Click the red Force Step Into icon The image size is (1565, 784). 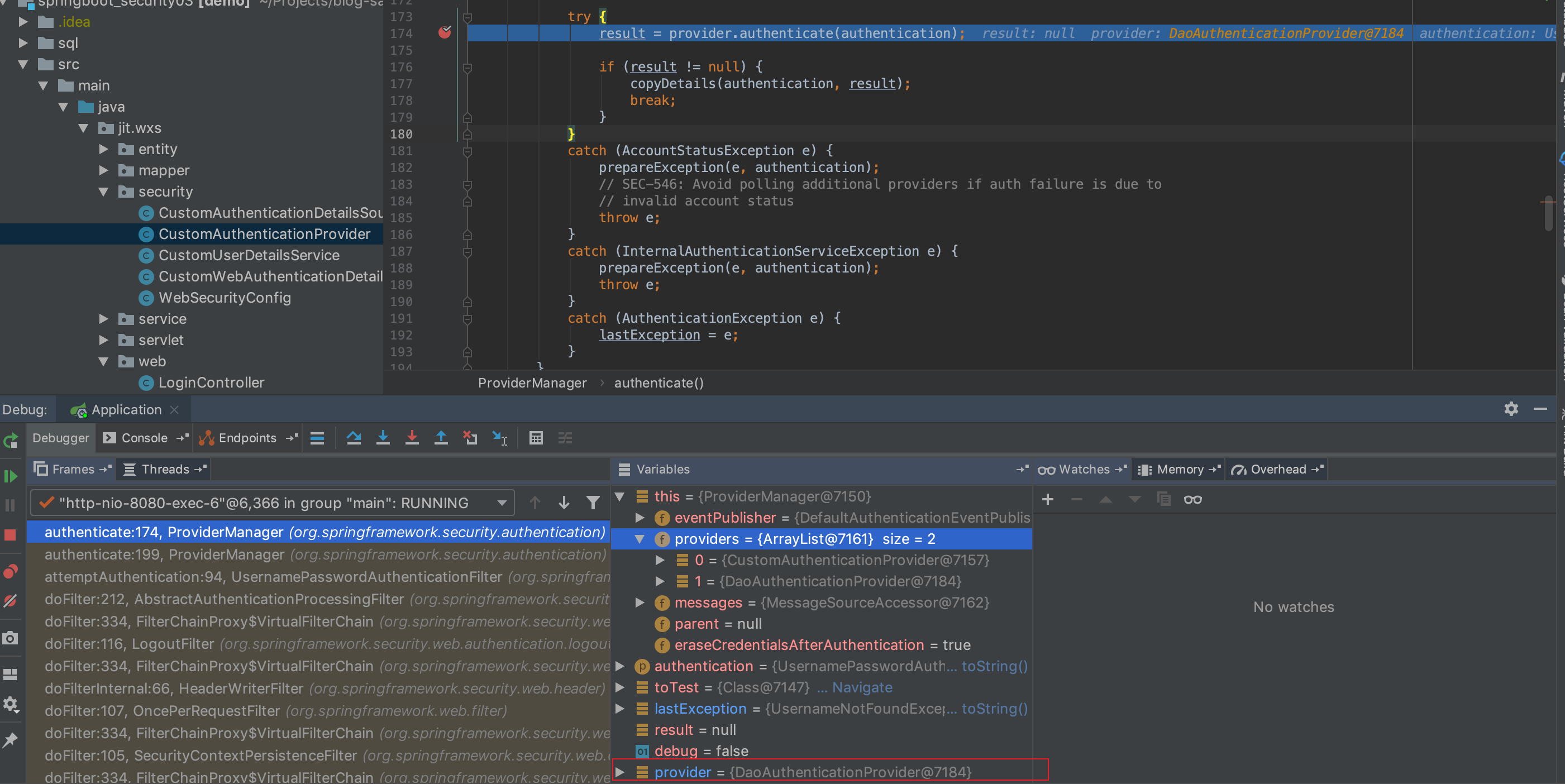click(x=412, y=438)
